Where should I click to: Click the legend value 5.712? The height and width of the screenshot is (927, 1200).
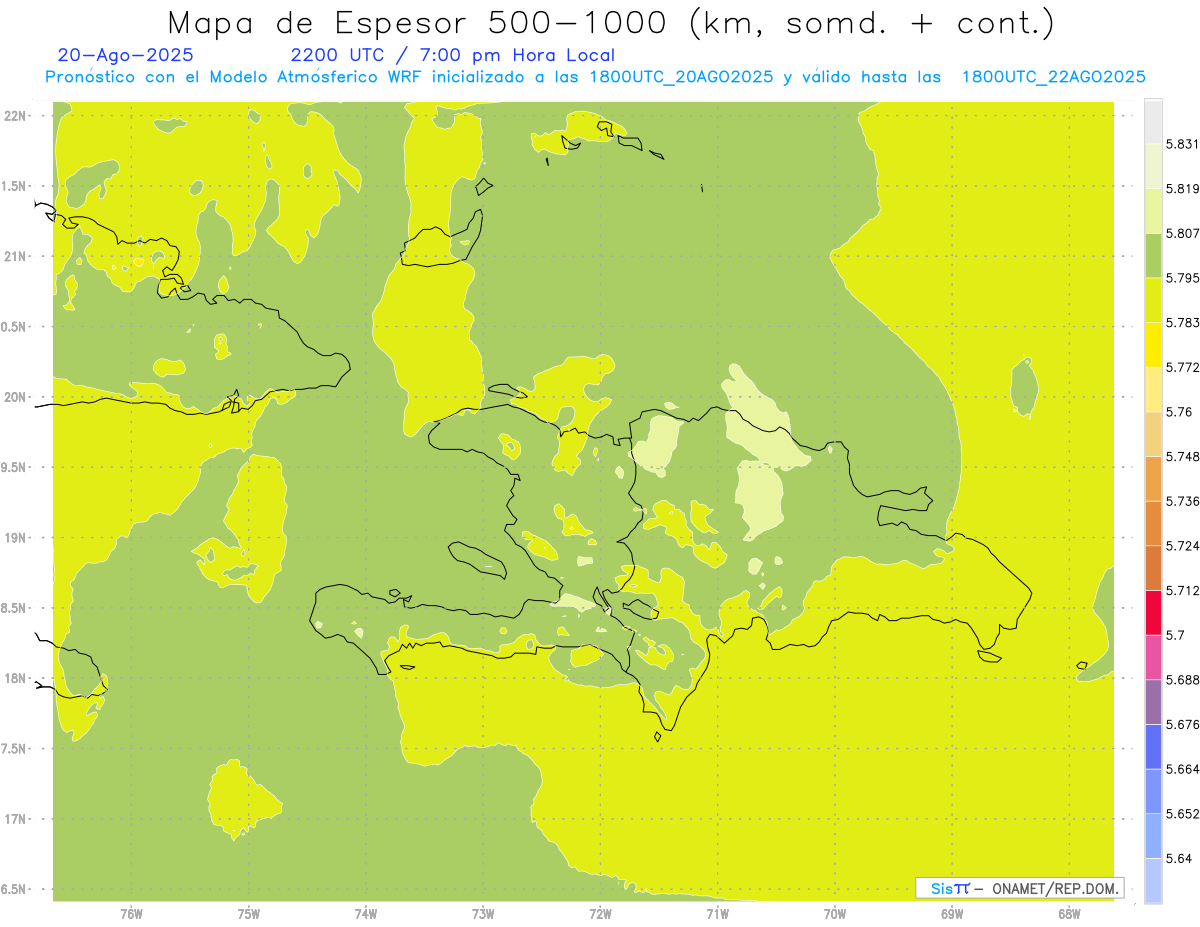click(1182, 590)
